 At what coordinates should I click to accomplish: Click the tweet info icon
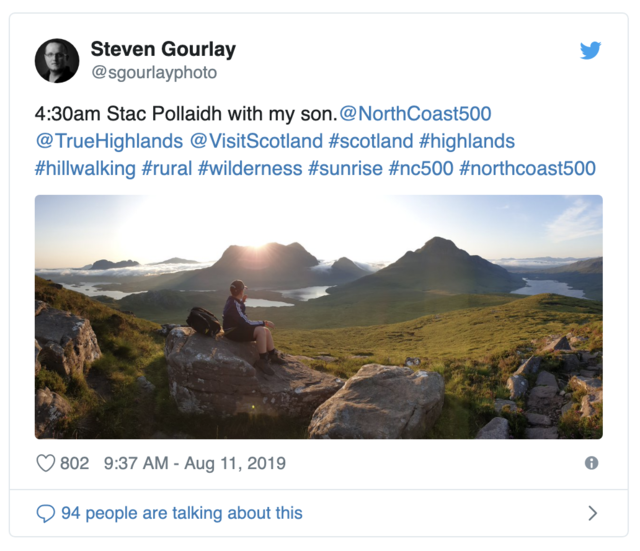click(591, 463)
